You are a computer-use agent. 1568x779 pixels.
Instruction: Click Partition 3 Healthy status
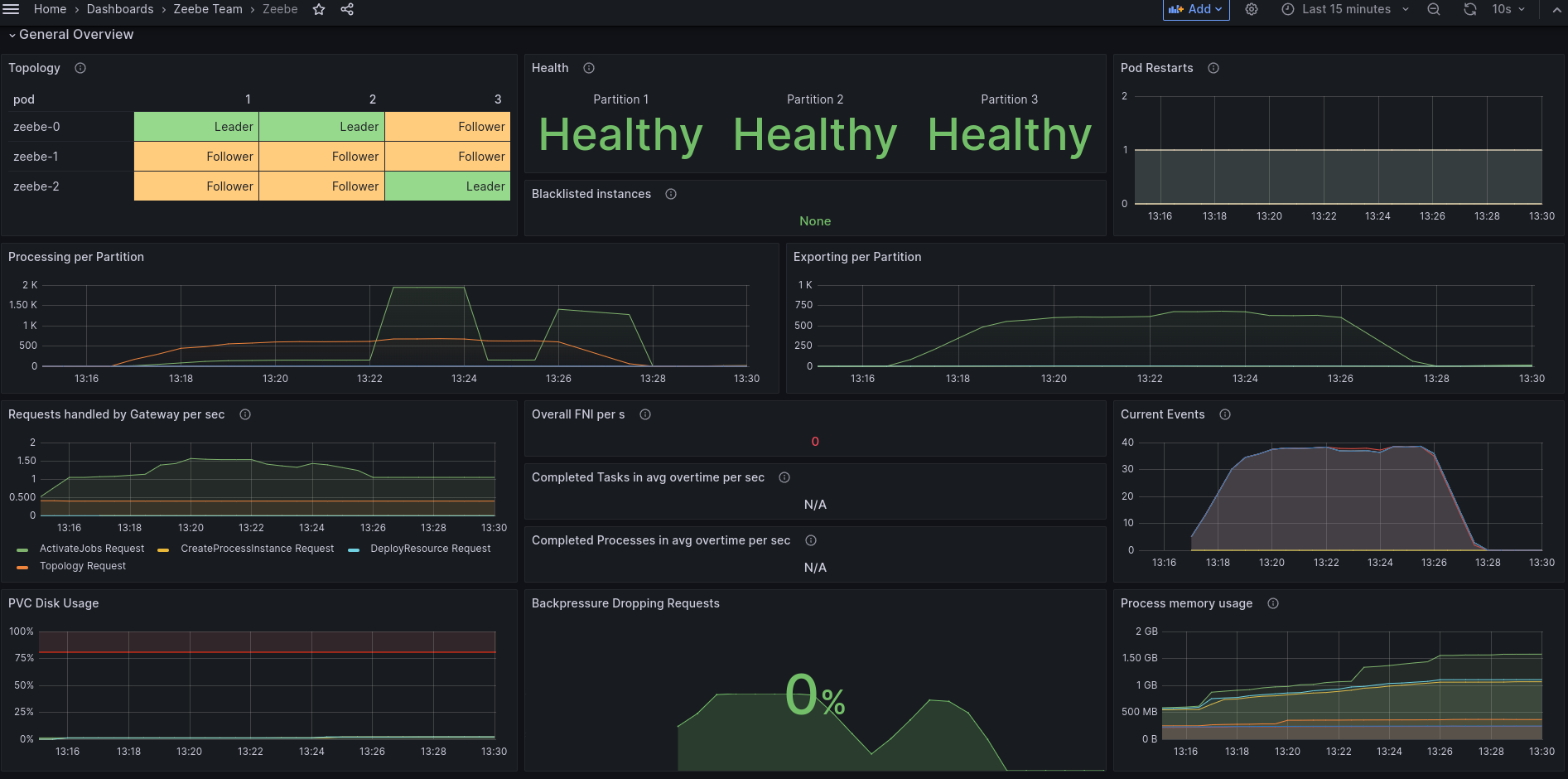click(x=1010, y=135)
